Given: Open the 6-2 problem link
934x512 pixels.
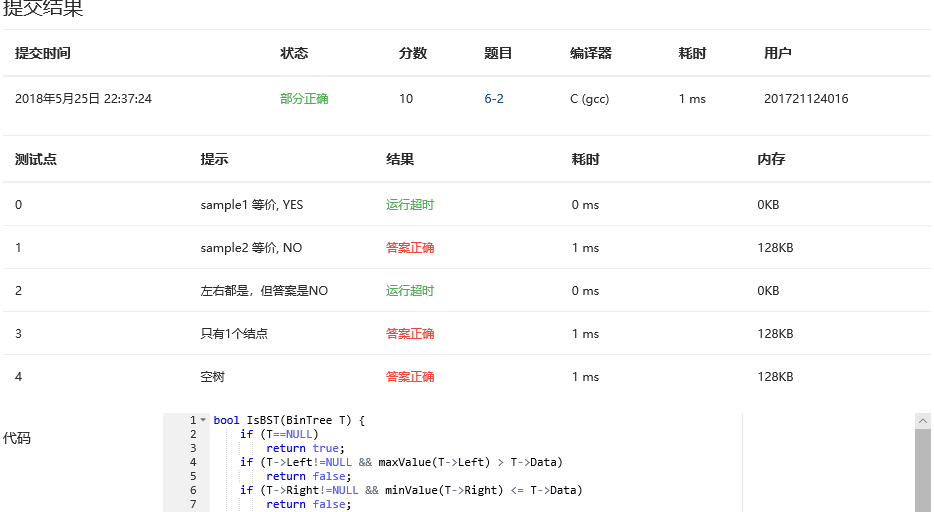Looking at the screenshot, I should pyautogui.click(x=494, y=99).
